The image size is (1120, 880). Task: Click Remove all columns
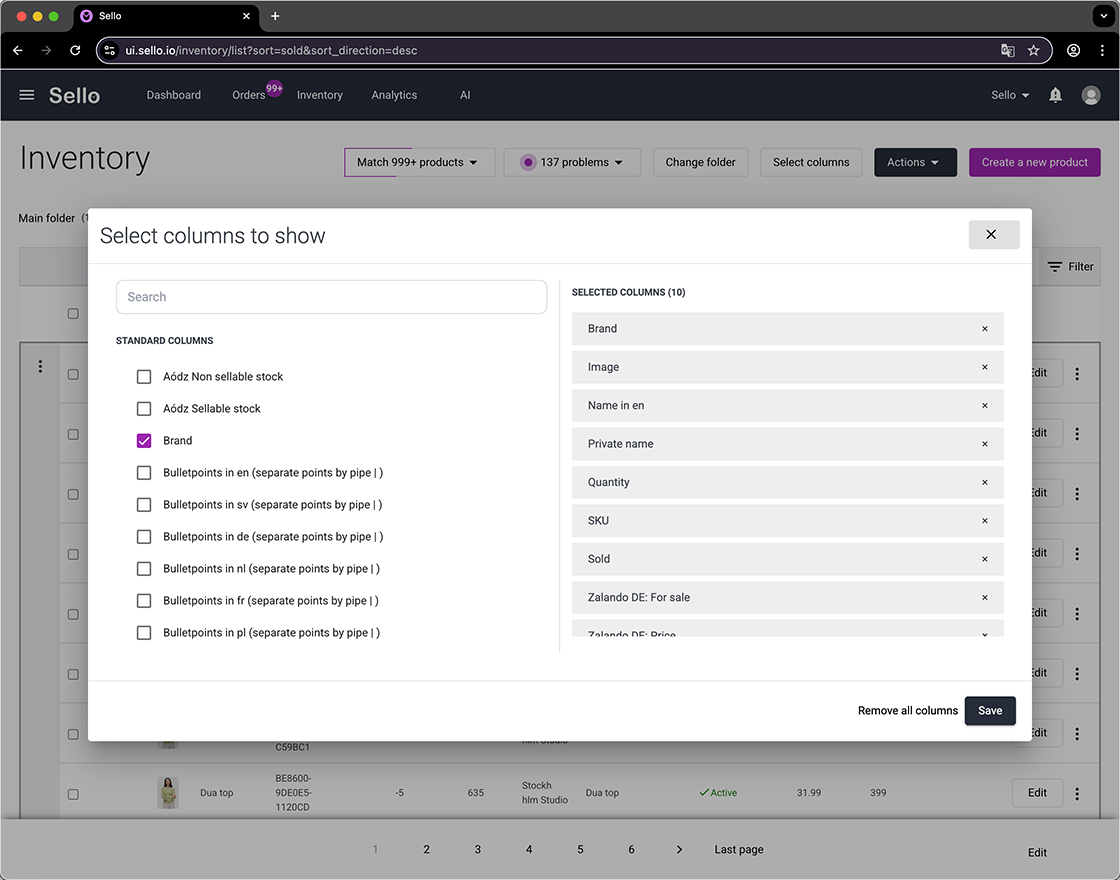(x=907, y=710)
